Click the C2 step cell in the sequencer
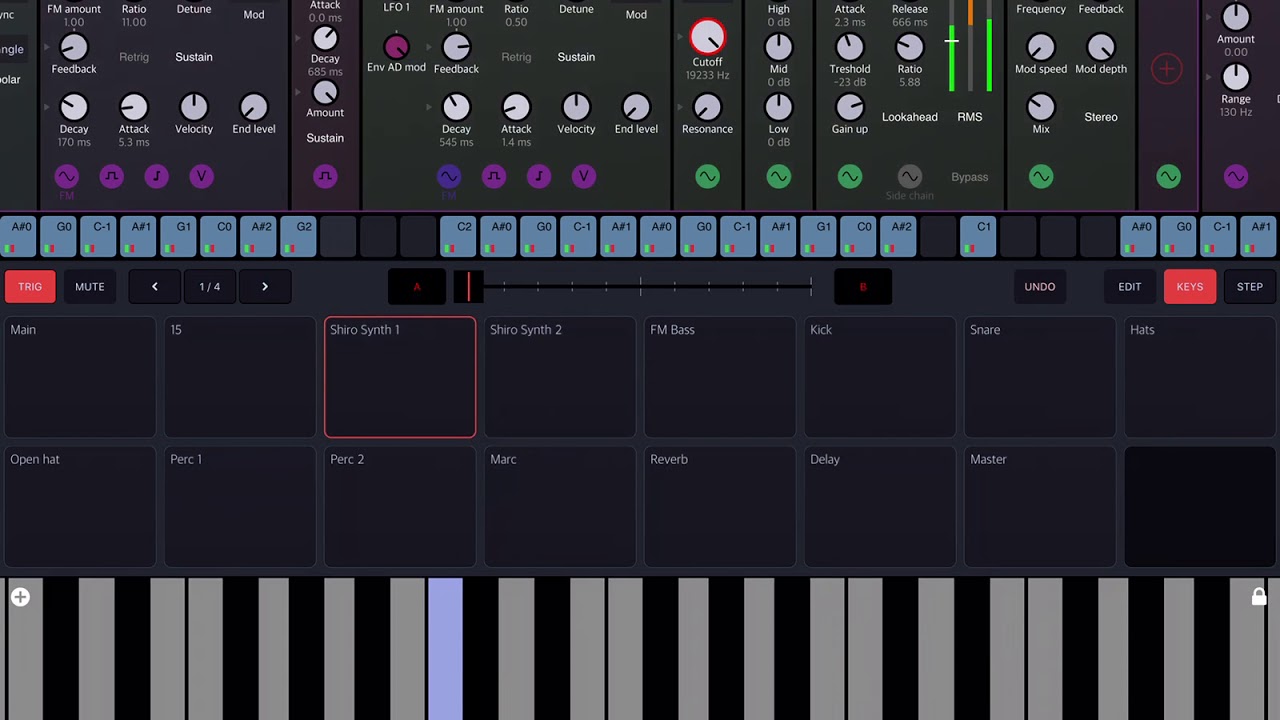This screenshot has width=1280, height=720. (459, 238)
